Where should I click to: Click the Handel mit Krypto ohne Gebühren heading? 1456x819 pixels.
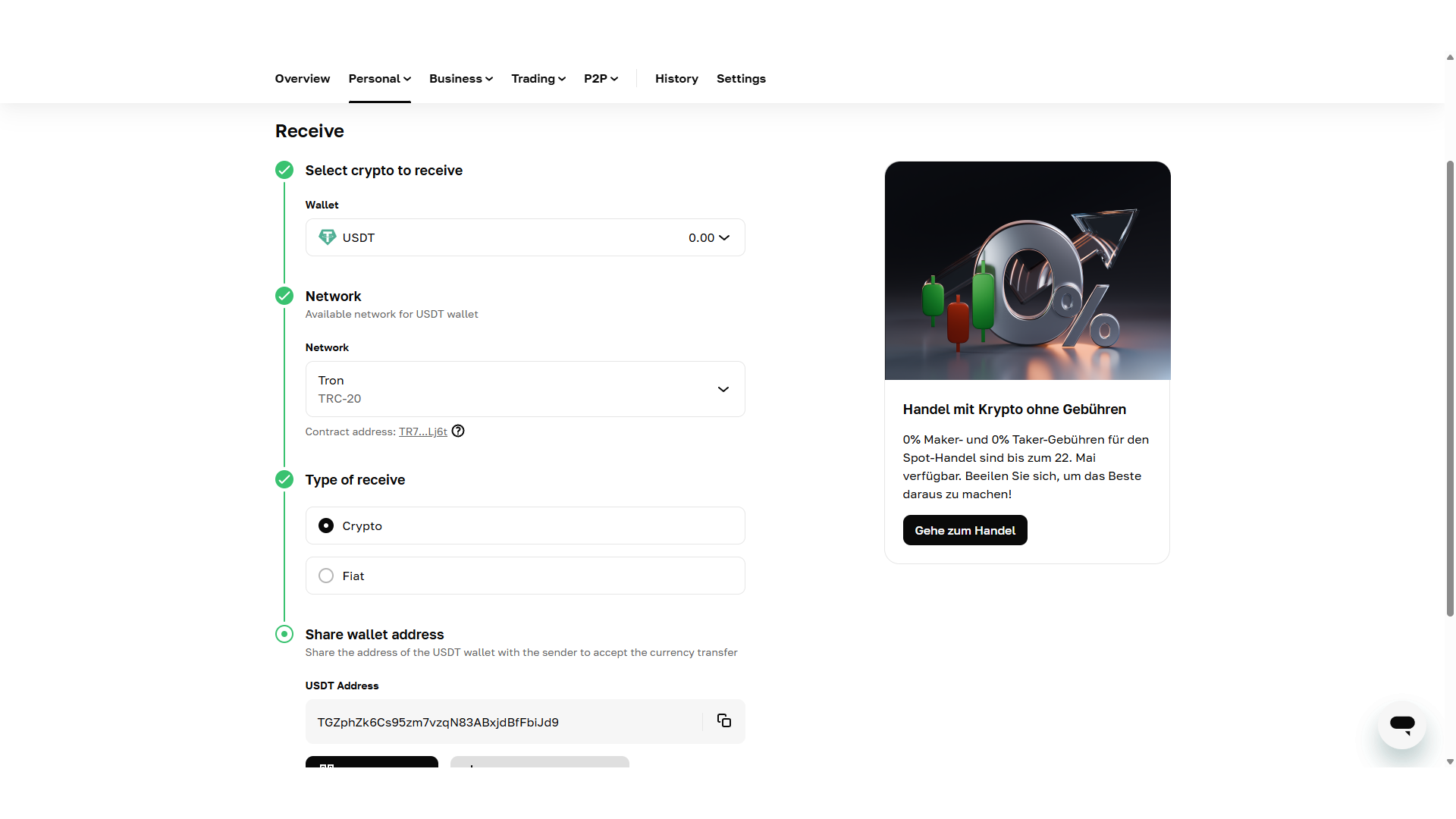(x=1014, y=409)
